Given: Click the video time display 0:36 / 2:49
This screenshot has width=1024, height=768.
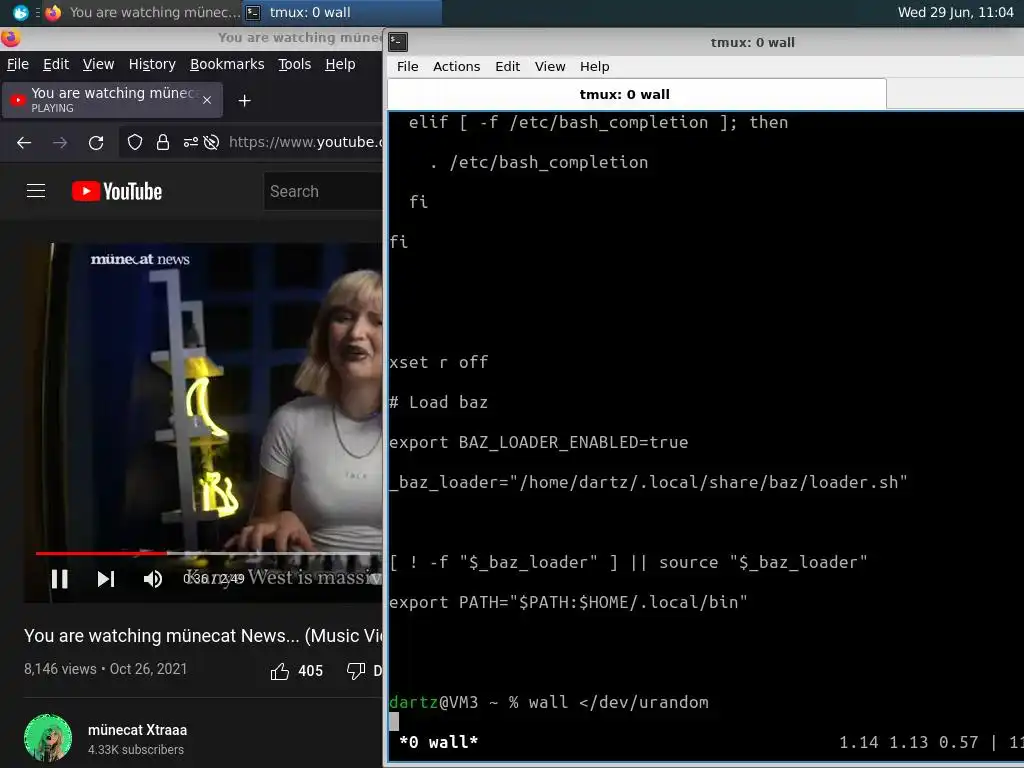Looking at the screenshot, I should [214, 579].
